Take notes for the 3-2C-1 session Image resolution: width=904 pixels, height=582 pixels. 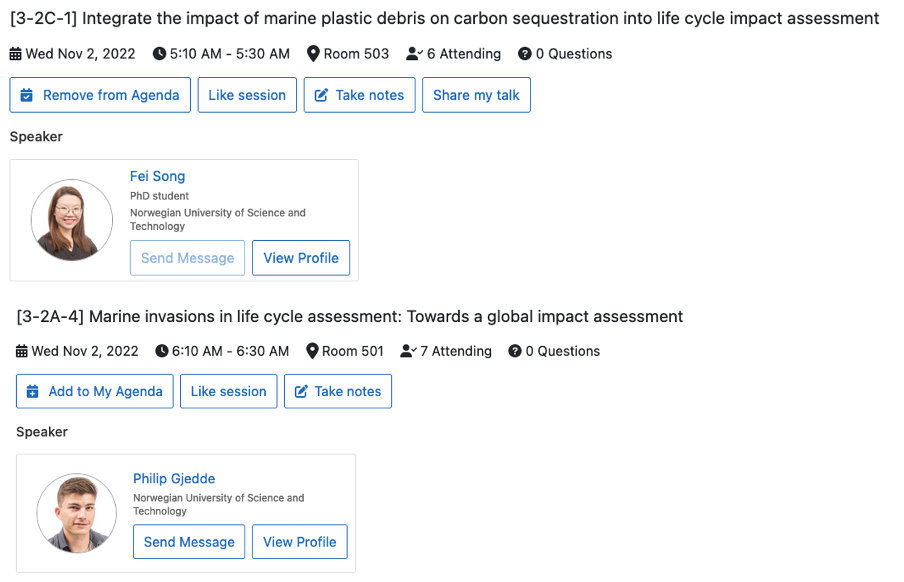[x=360, y=95]
